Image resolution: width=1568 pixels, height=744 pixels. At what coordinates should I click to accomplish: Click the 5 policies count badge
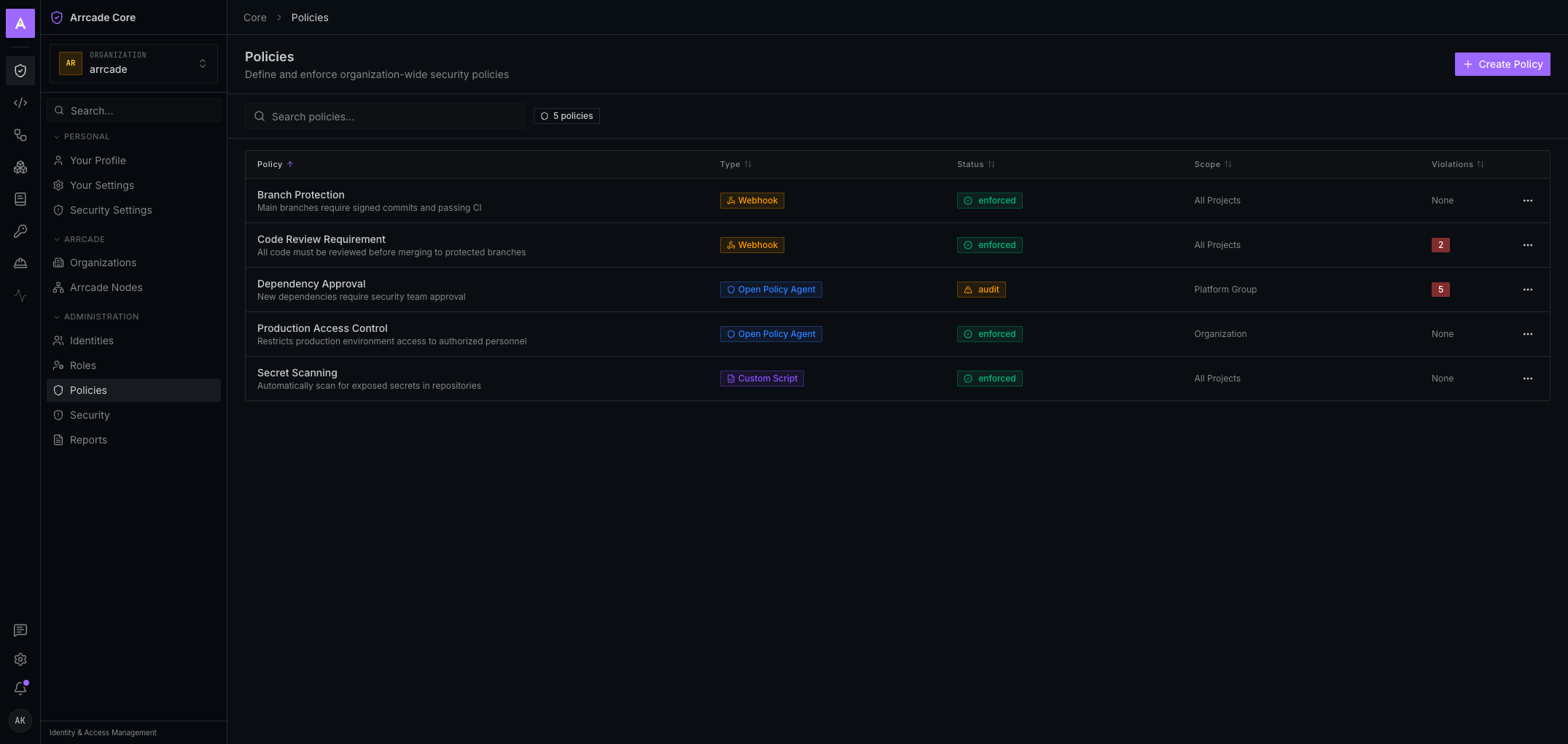[566, 116]
